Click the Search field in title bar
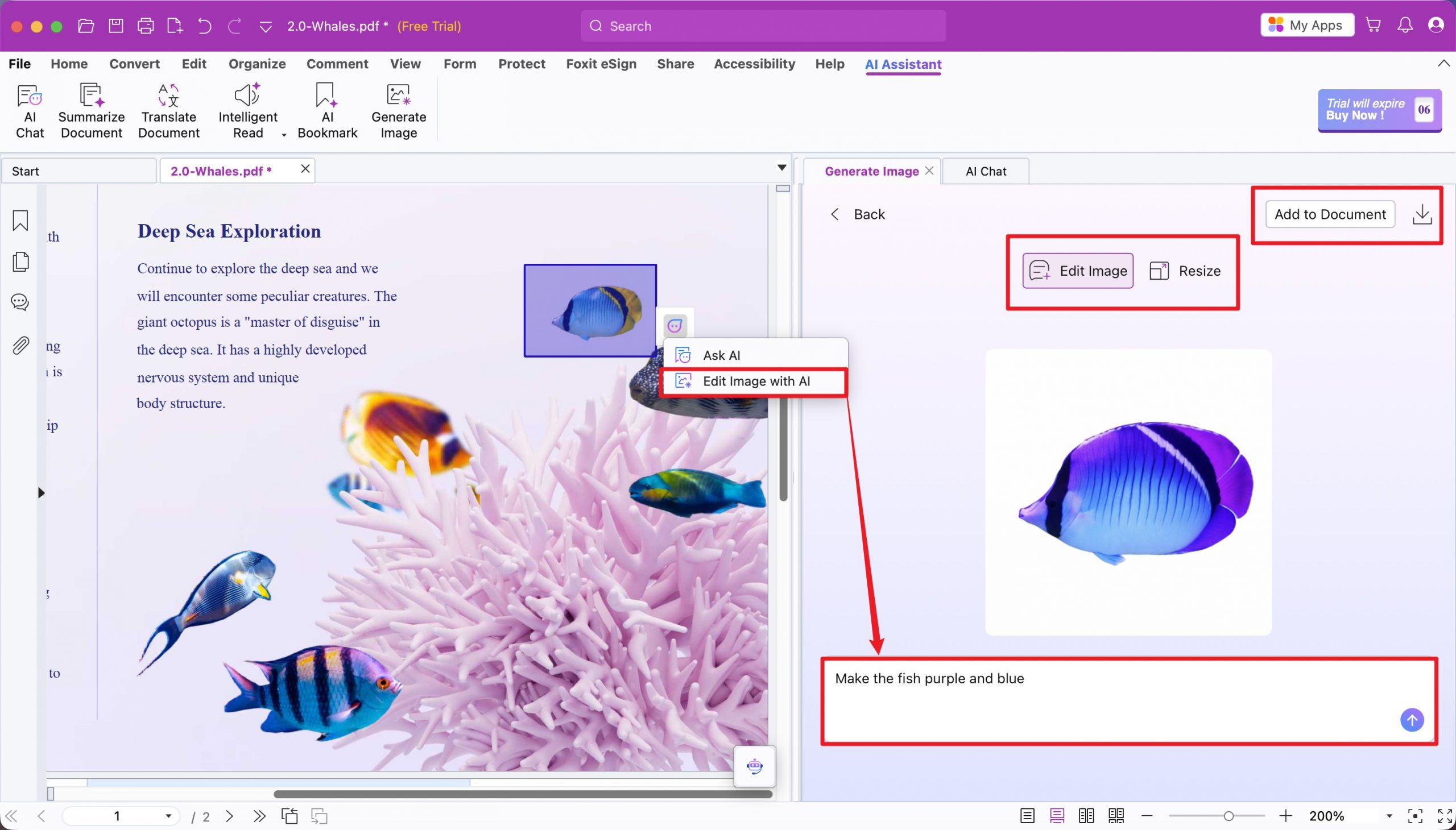1456x830 pixels. [x=763, y=26]
